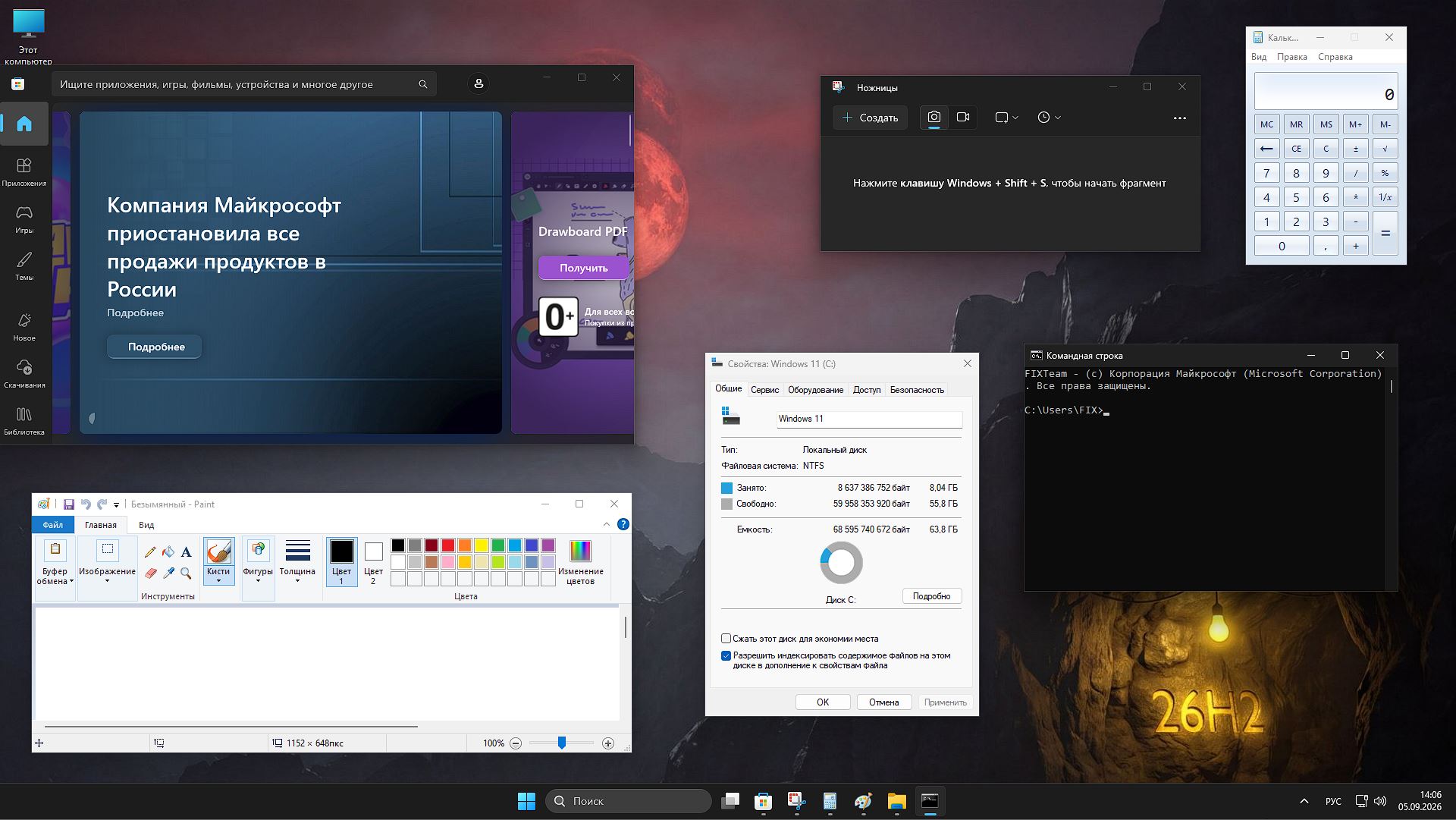Go to Home in Microsoft Store sidebar
1456x820 pixels.
24,124
